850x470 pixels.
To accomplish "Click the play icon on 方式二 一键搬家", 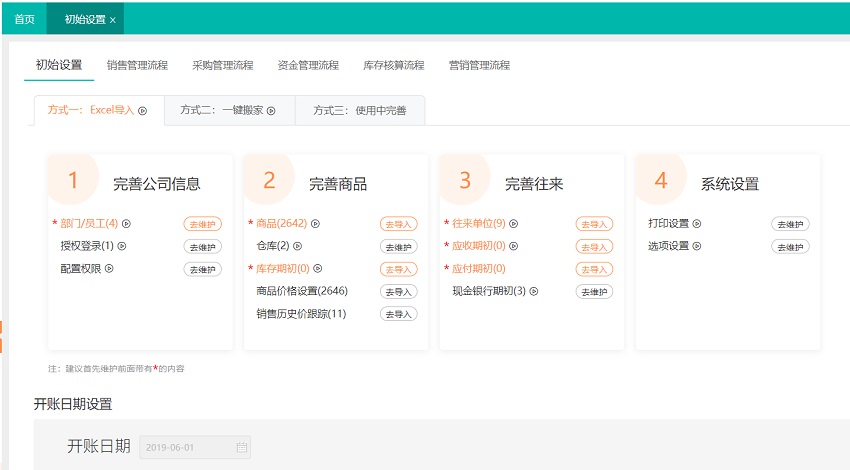I will [271, 111].
